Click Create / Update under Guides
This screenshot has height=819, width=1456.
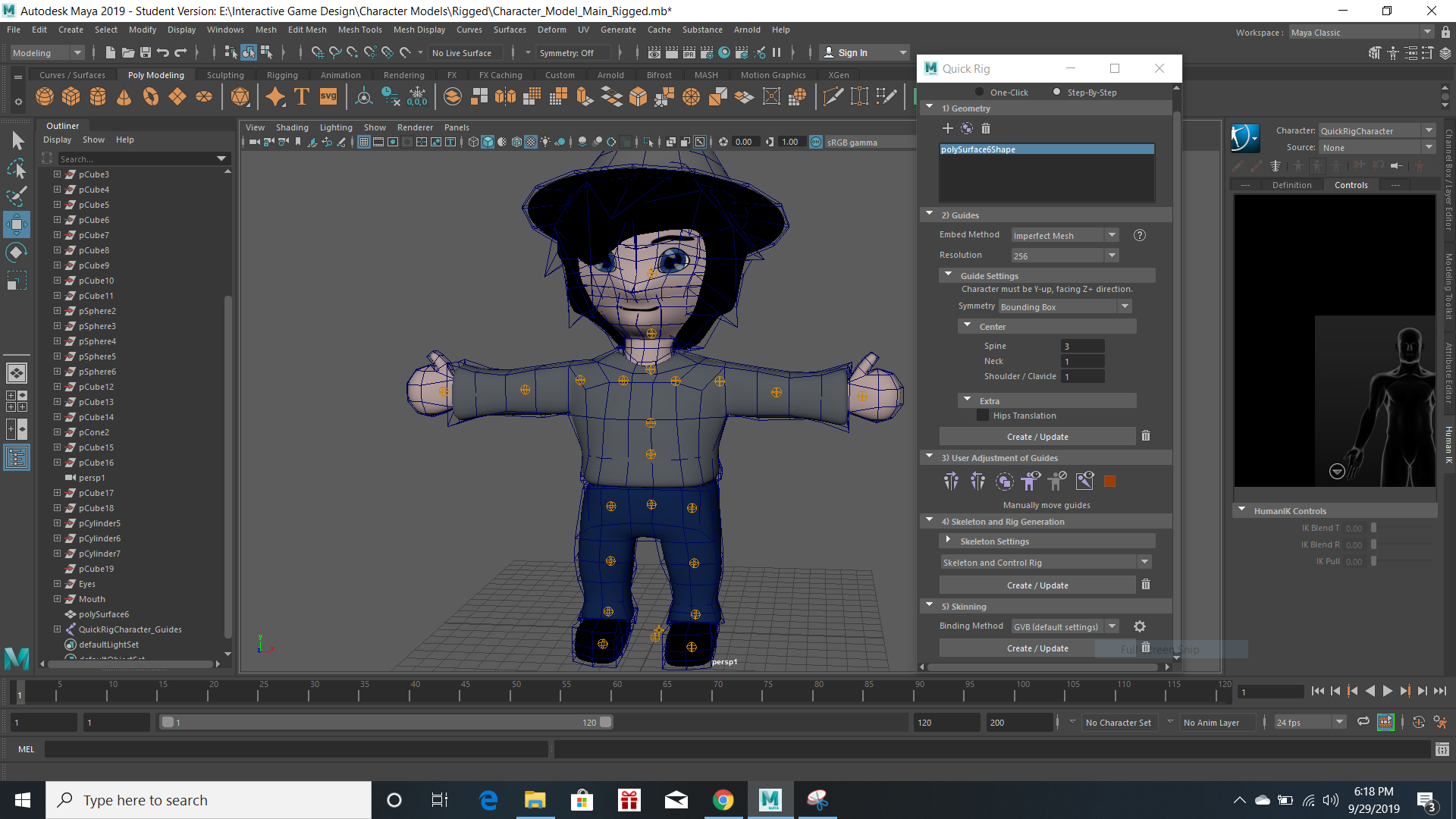(1037, 437)
